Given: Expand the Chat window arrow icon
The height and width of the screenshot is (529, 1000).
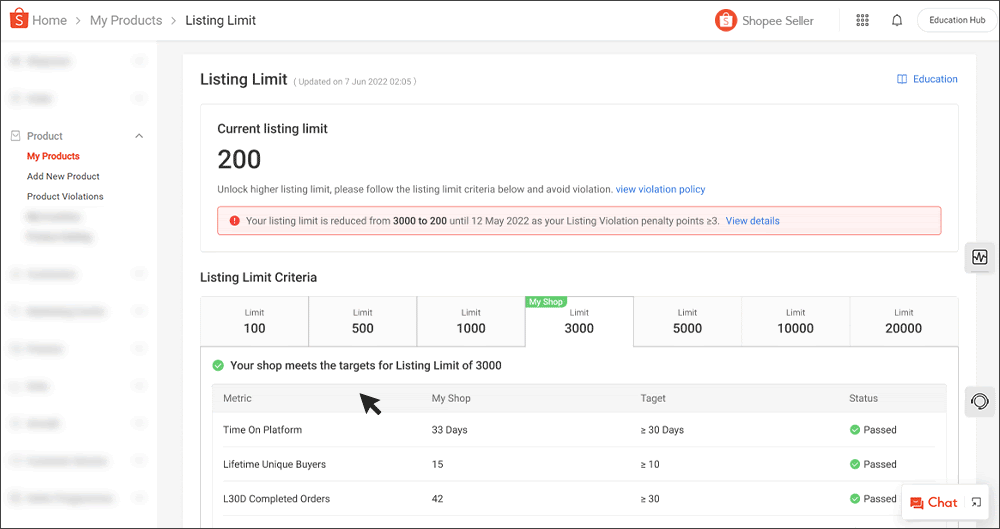Looking at the screenshot, I should [x=976, y=503].
